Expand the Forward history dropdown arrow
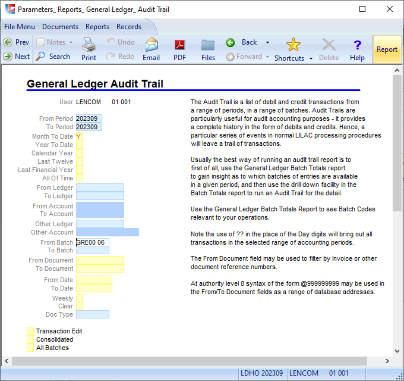The width and height of the screenshot is (404, 381). point(267,57)
